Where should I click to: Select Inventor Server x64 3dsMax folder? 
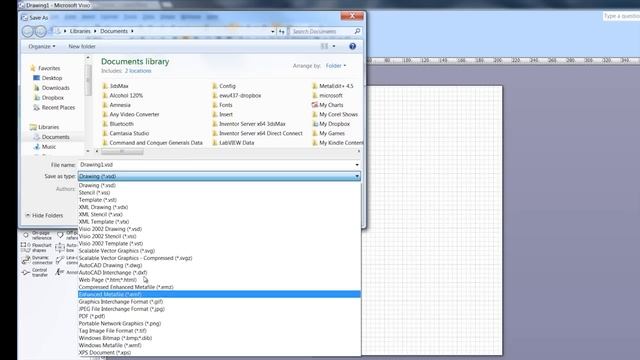pyautogui.click(x=249, y=124)
